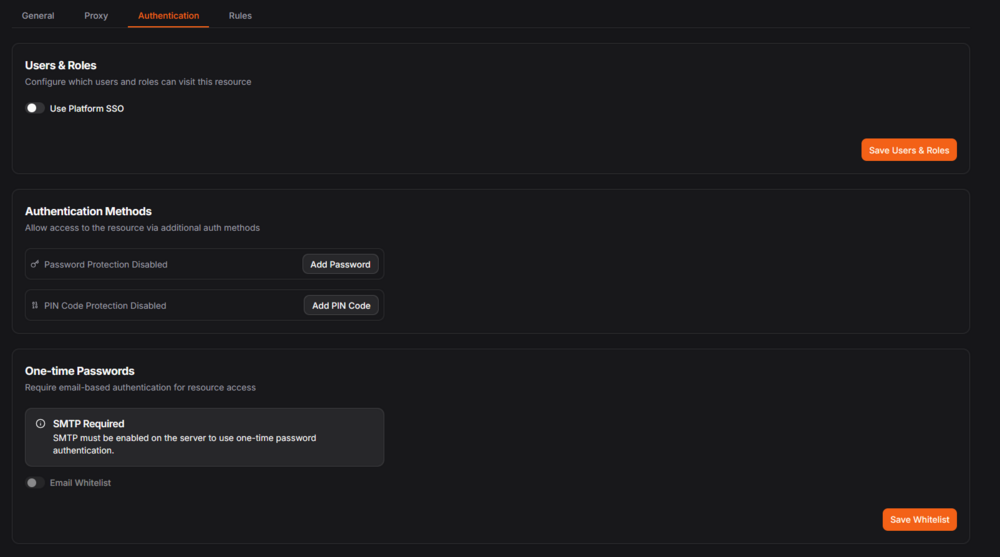Go to the Rules tab
This screenshot has height=557, width=1000.
click(240, 15)
